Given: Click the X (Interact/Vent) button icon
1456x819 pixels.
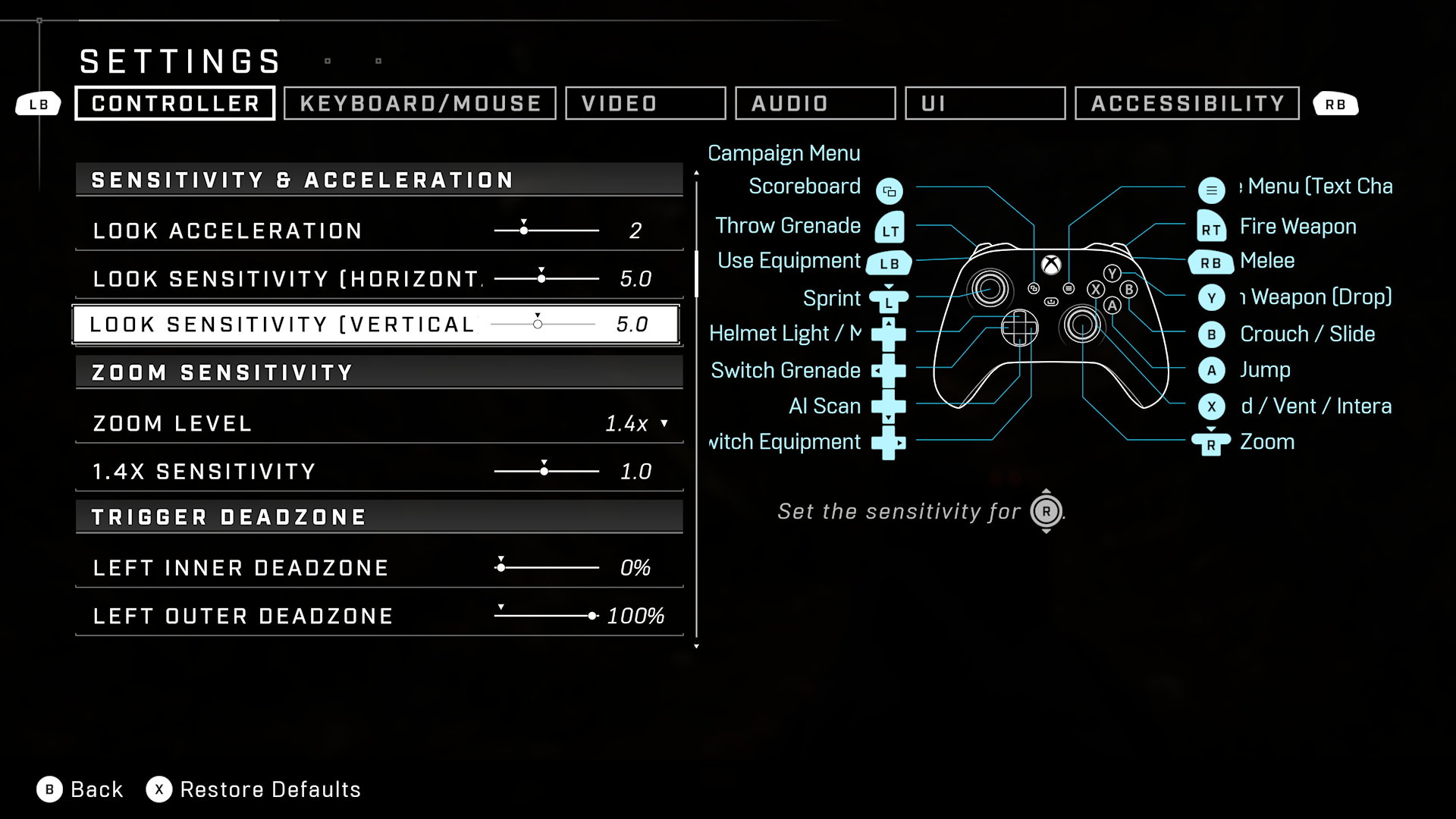Looking at the screenshot, I should (x=1211, y=406).
